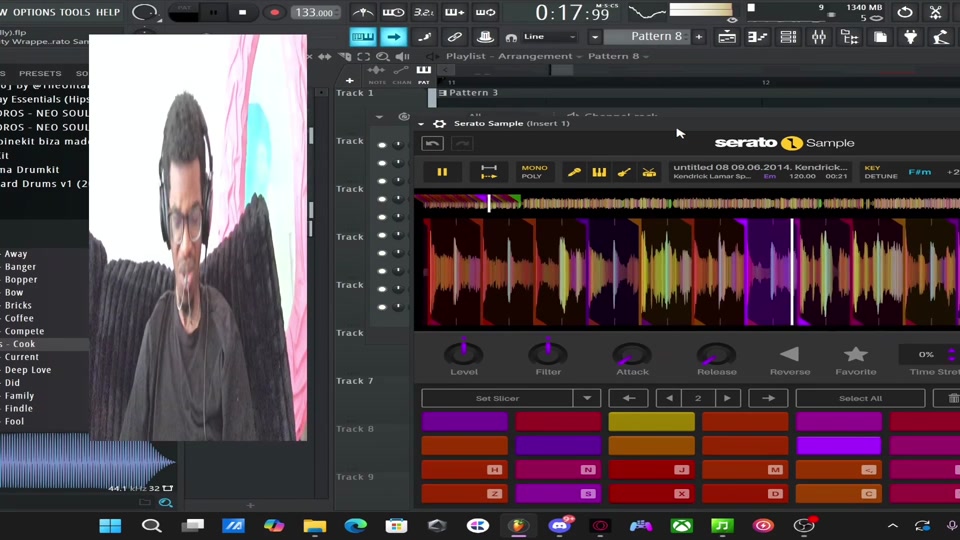Image resolution: width=960 pixels, height=540 pixels.
Task: Open the mixer view icon
Action: pyautogui.click(x=819, y=37)
